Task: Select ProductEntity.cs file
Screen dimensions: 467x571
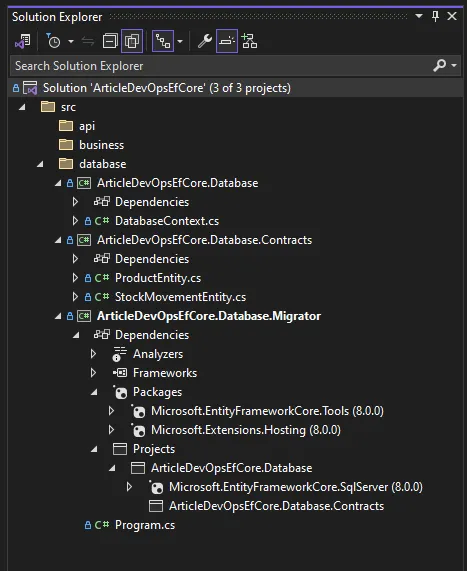Action: [158, 278]
